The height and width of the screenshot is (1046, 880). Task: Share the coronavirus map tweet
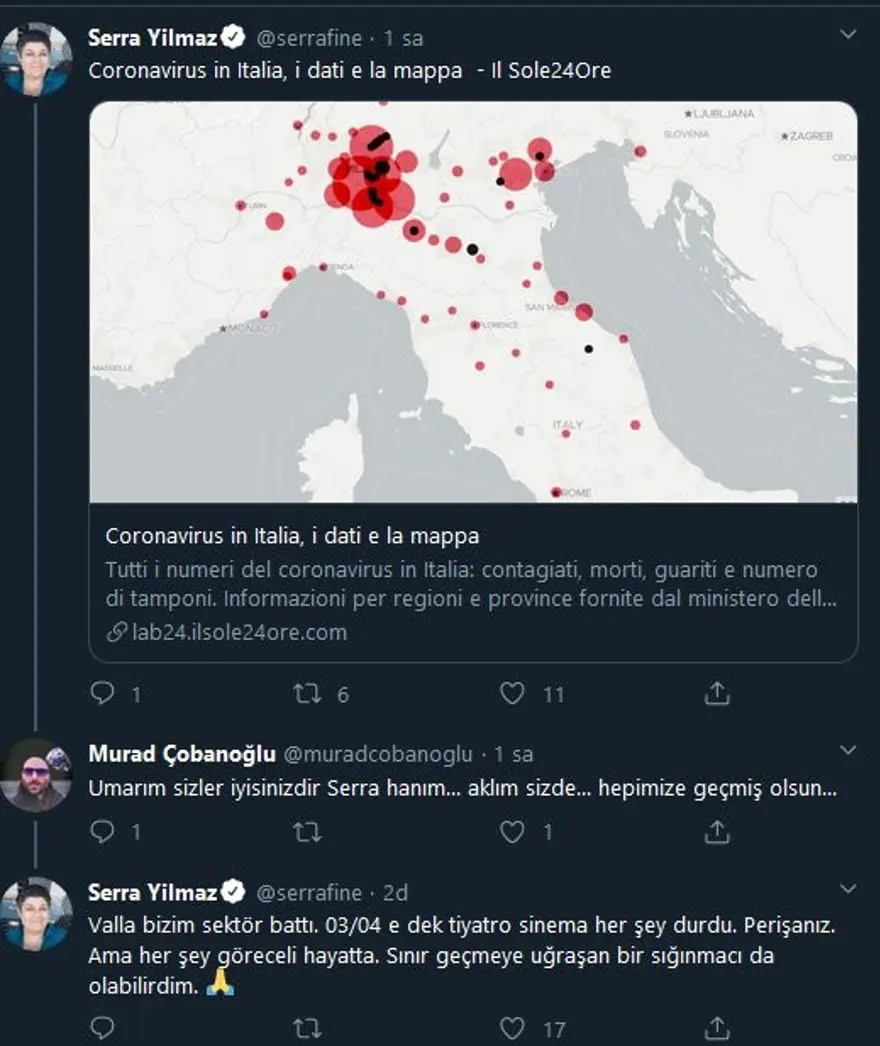pyautogui.click(x=716, y=693)
